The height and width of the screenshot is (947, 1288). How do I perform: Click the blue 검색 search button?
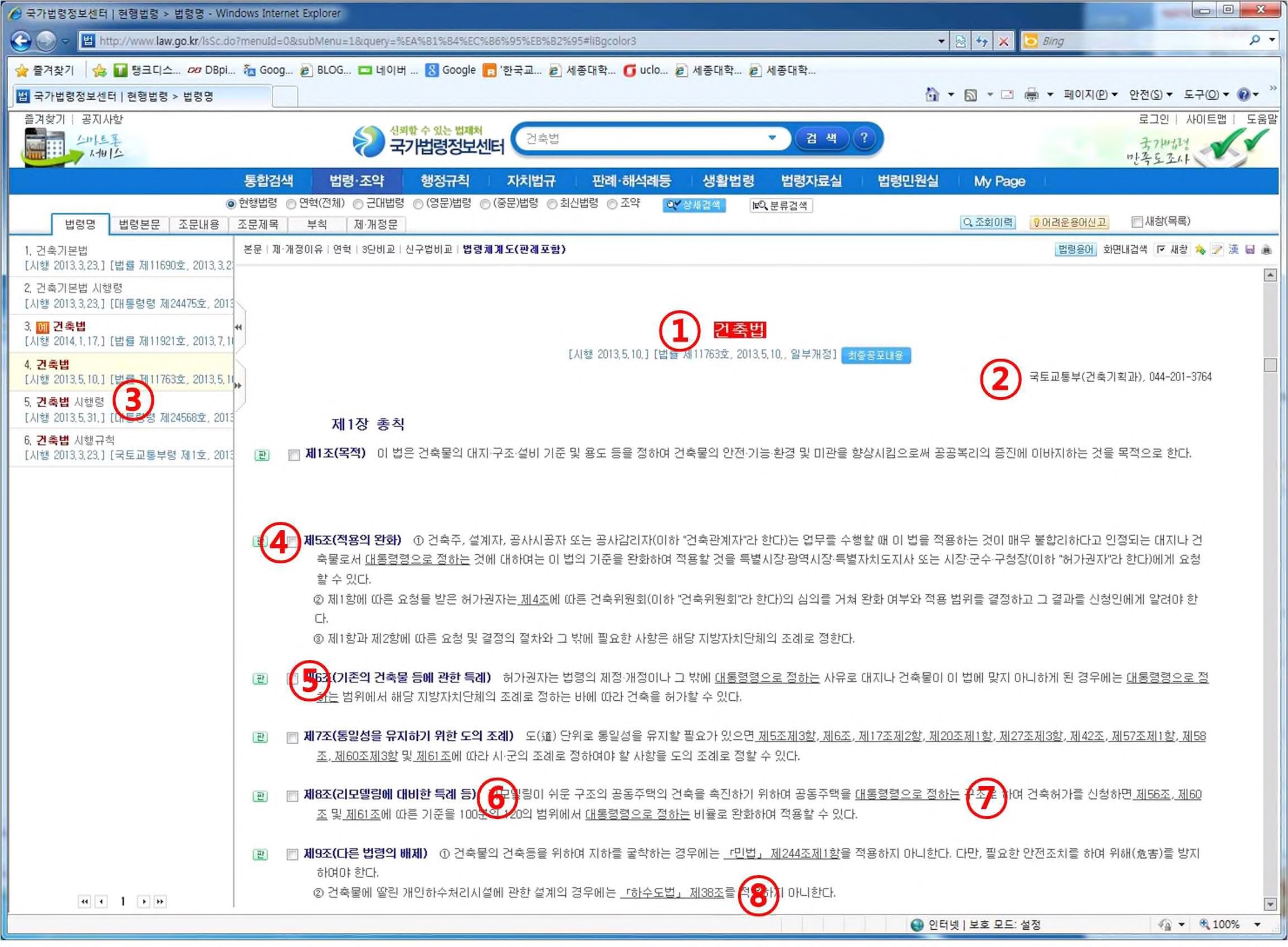(x=821, y=138)
